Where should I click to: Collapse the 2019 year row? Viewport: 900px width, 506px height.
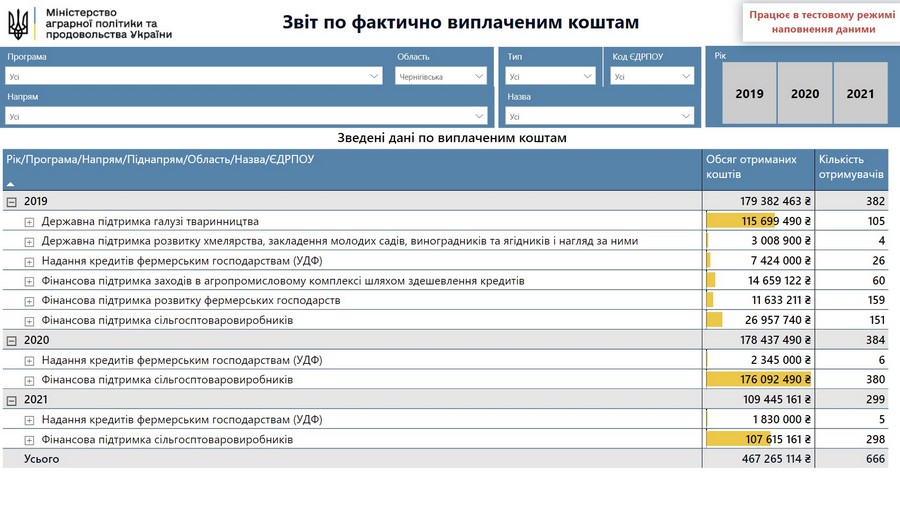tap(11, 202)
